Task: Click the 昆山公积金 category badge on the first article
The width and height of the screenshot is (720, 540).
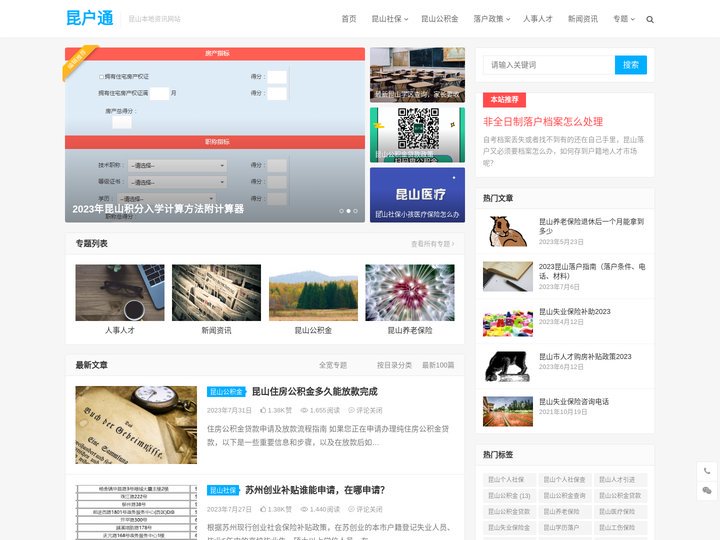Action: (226, 392)
